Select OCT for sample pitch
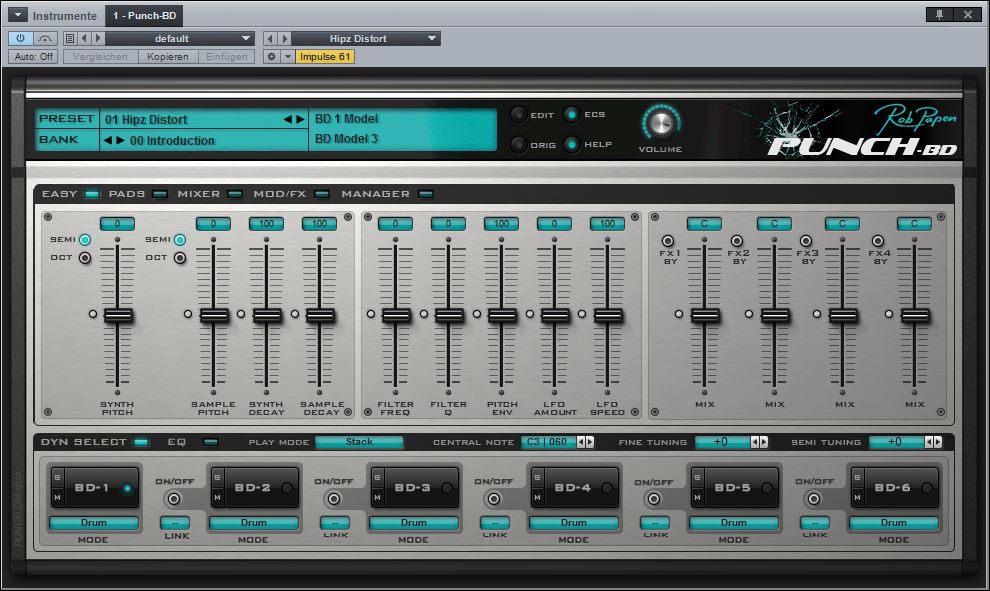Viewport: 990px width, 591px height. 180,258
